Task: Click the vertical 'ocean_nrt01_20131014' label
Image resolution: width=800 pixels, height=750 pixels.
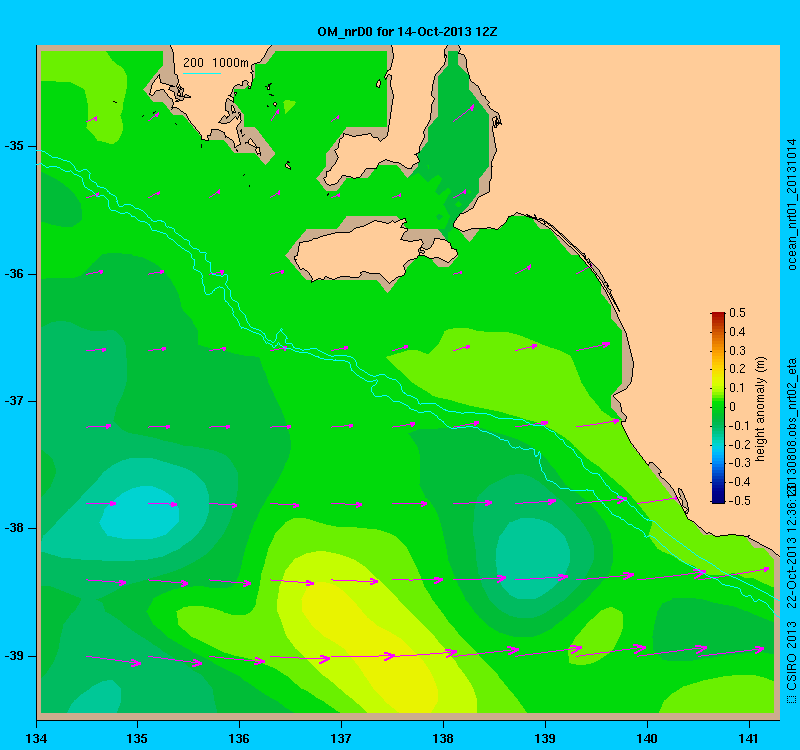Action: [x=791, y=204]
